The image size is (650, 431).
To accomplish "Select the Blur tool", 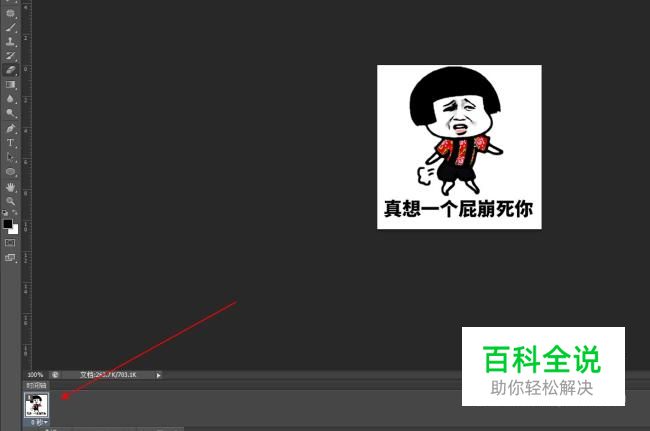I will [10, 99].
